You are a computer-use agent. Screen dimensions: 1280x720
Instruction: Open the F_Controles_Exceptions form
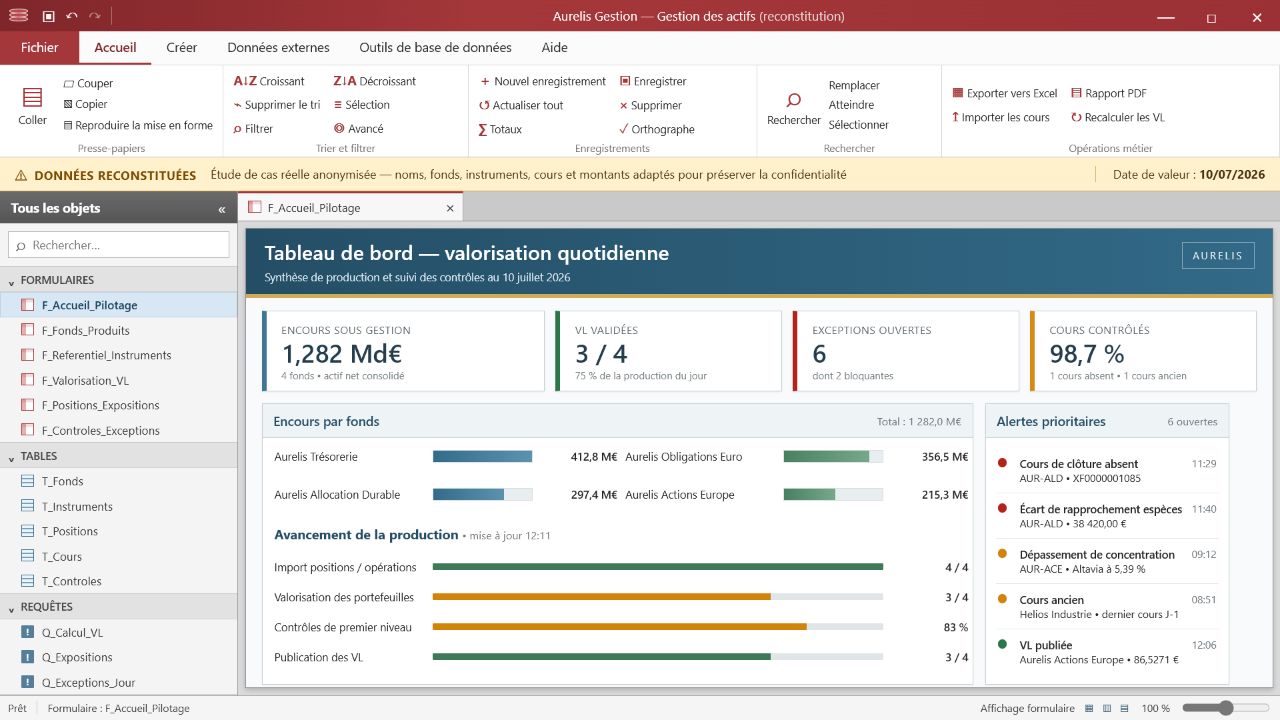pos(118,430)
